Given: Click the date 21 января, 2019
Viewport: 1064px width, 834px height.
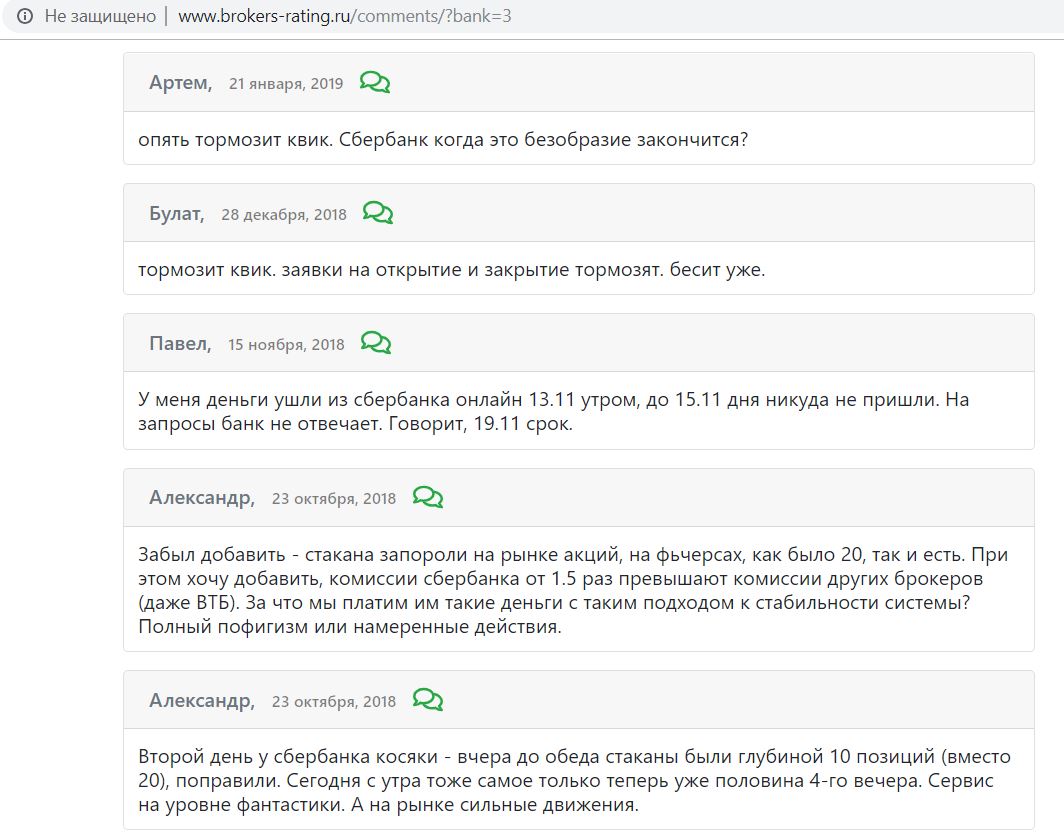Looking at the screenshot, I should coord(286,84).
